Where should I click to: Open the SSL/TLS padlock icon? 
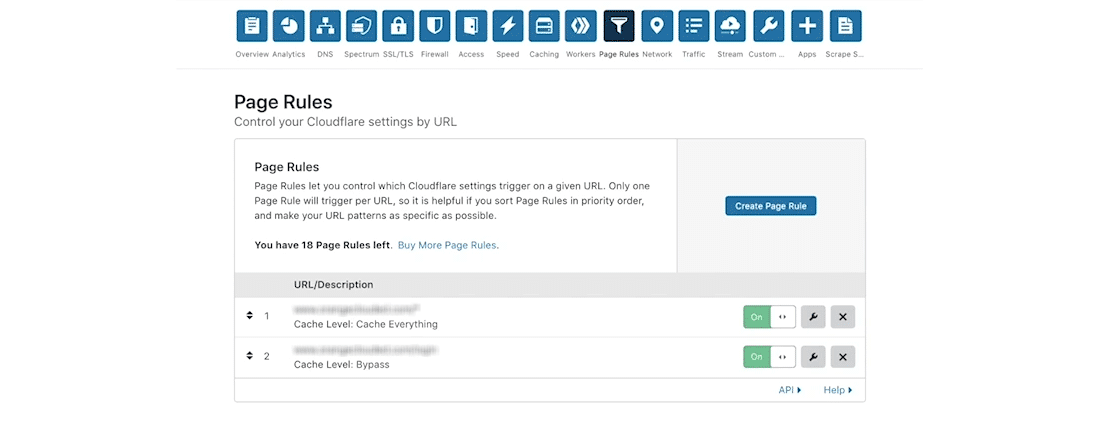click(398, 26)
